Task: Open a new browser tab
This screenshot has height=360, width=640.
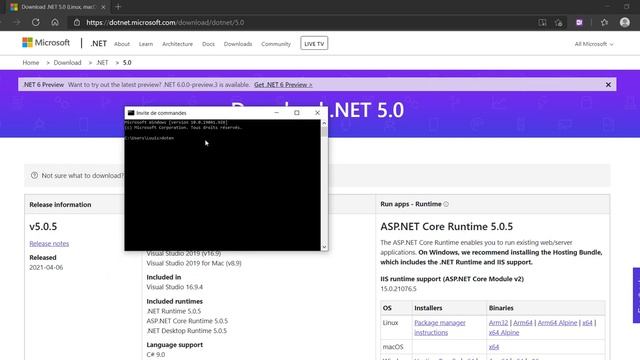Action: [118, 7]
